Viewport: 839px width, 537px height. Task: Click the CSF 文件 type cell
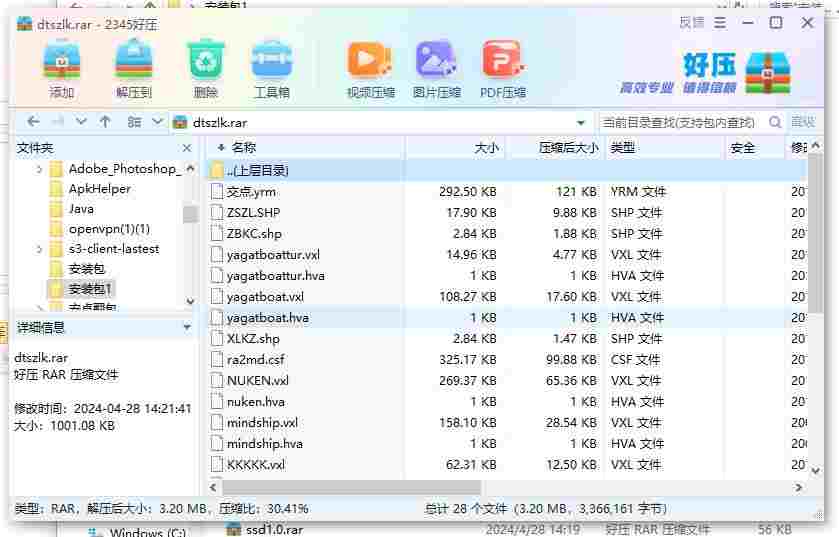coord(635,359)
